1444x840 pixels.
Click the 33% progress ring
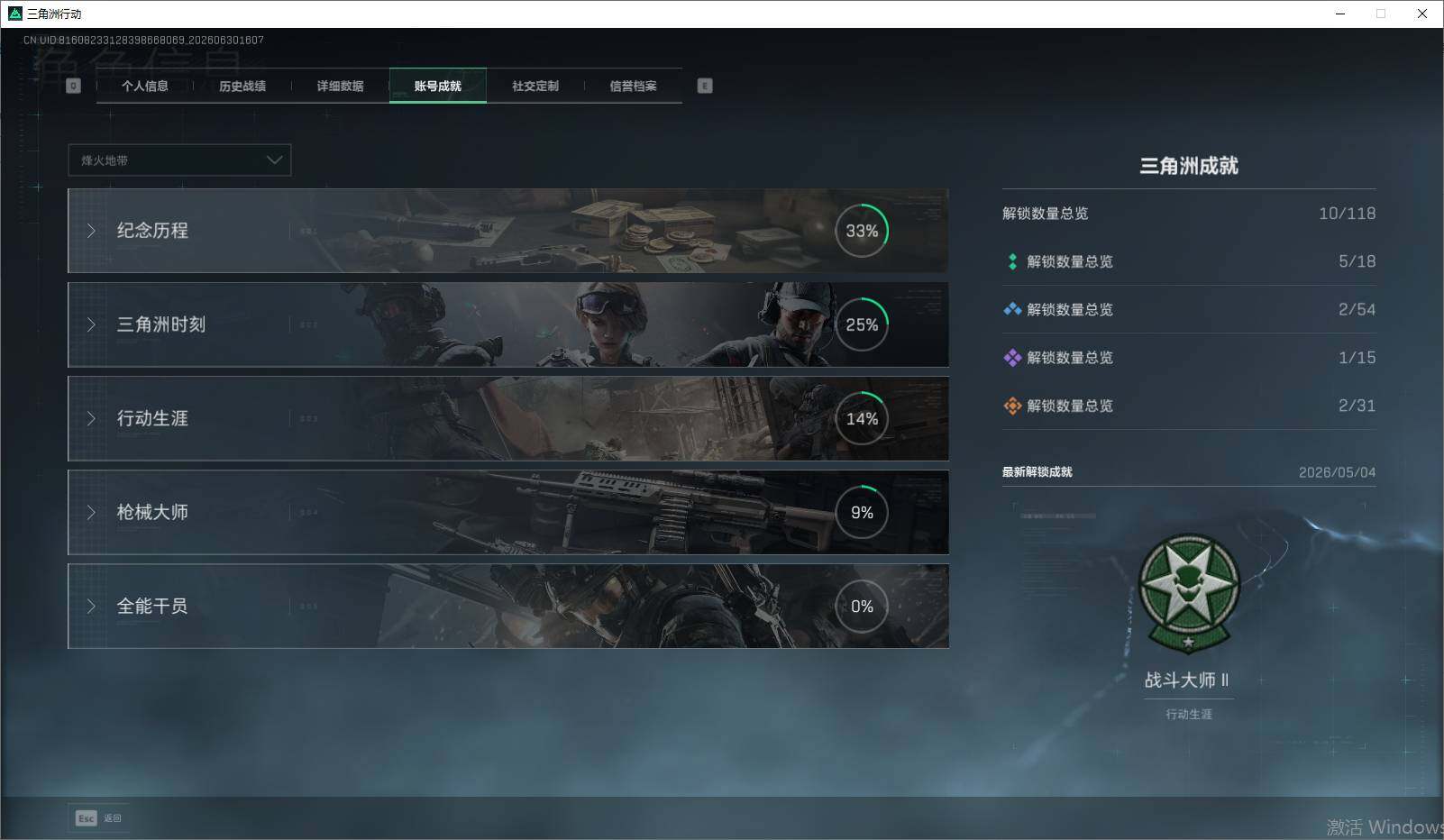[x=862, y=231]
